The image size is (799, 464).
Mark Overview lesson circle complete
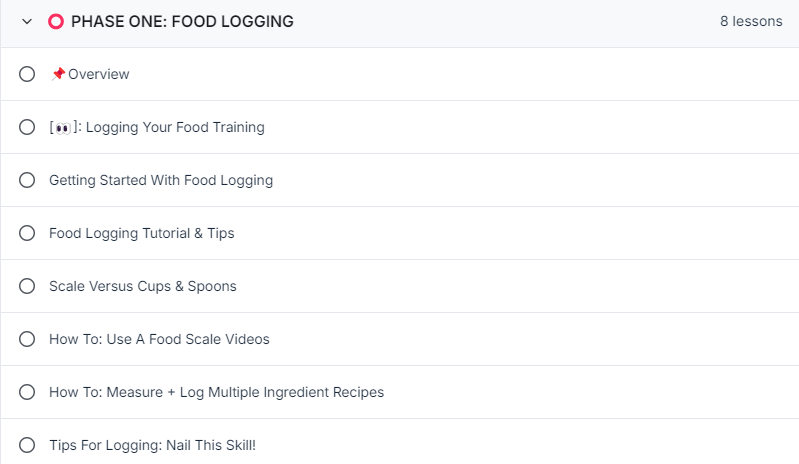coord(27,74)
